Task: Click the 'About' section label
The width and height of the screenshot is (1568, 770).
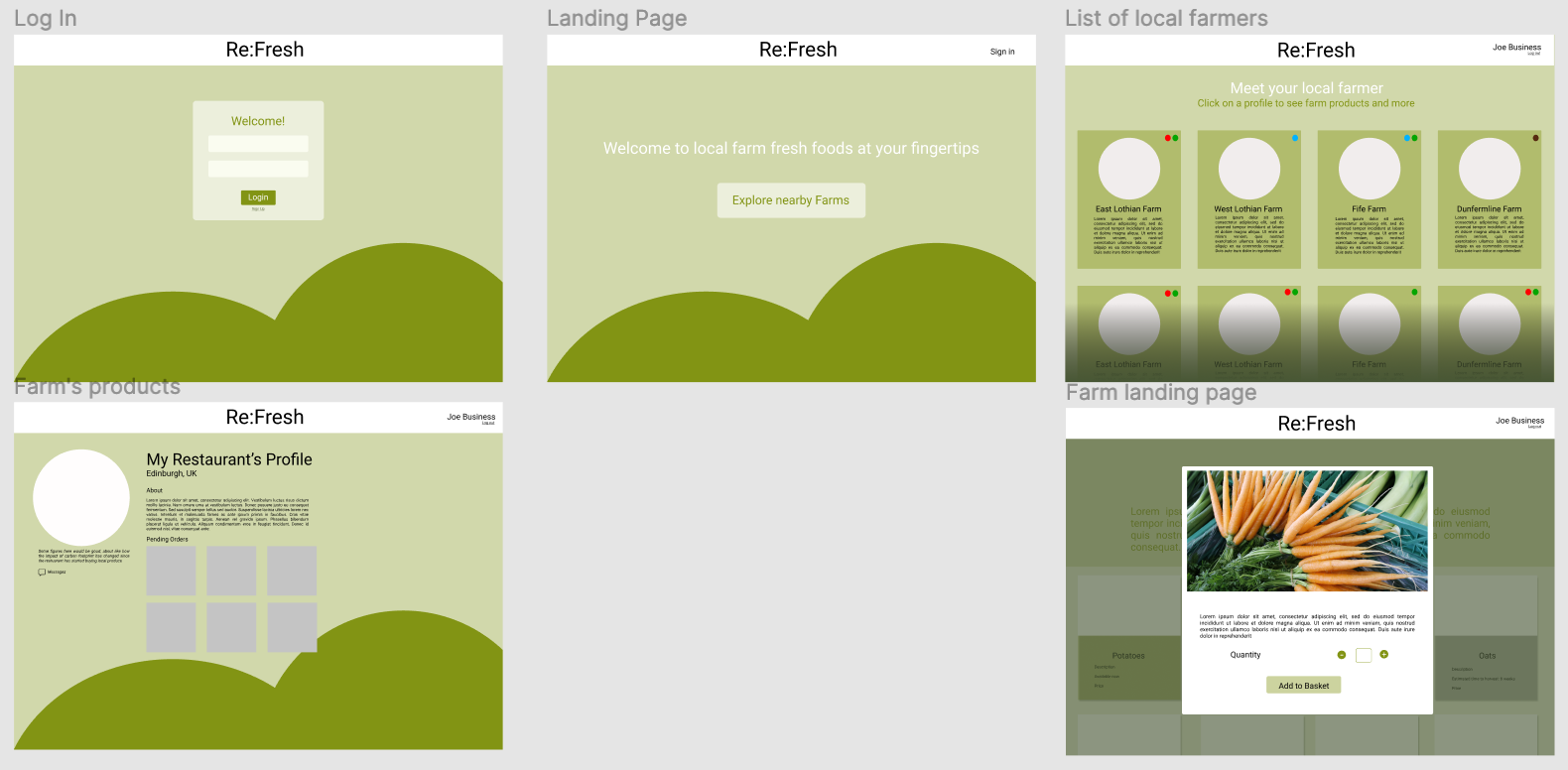Action: coord(155,490)
